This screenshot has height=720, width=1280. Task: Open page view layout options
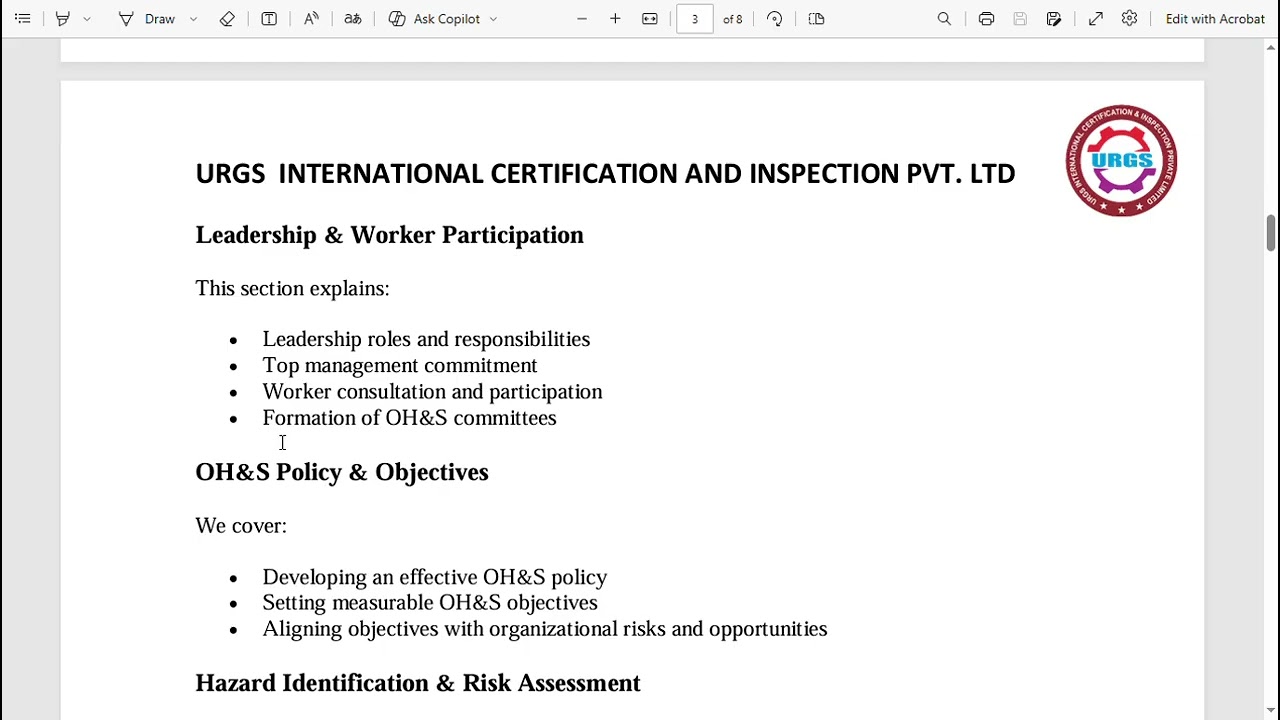(x=816, y=19)
